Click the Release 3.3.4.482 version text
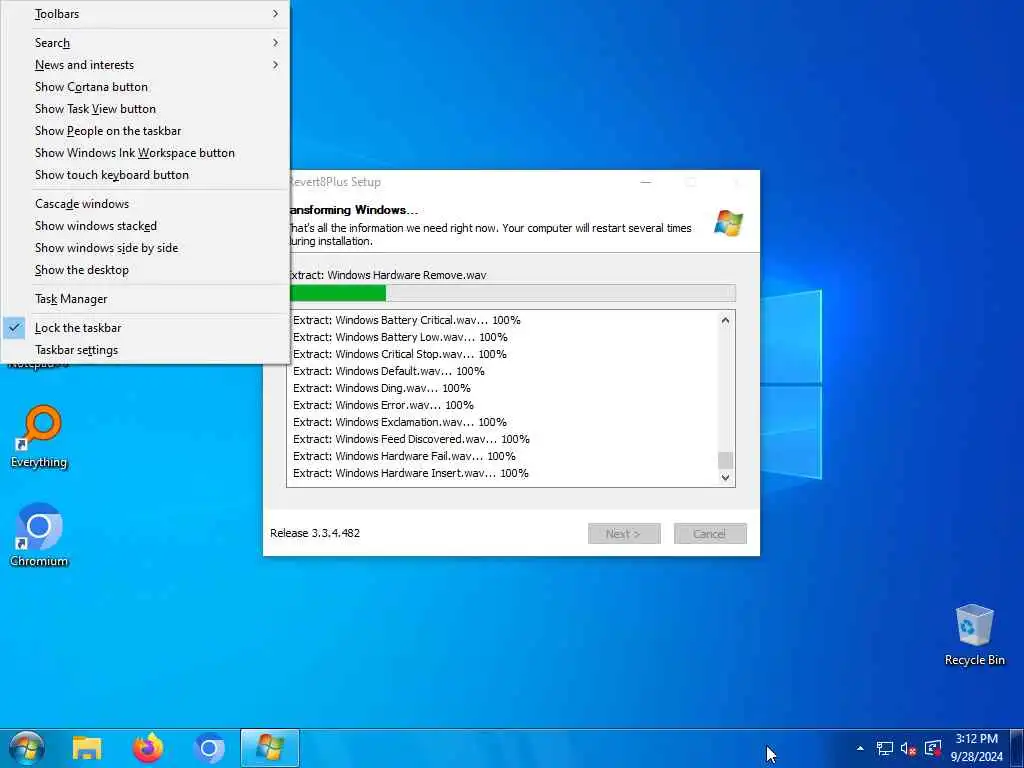1024x768 pixels. click(315, 533)
